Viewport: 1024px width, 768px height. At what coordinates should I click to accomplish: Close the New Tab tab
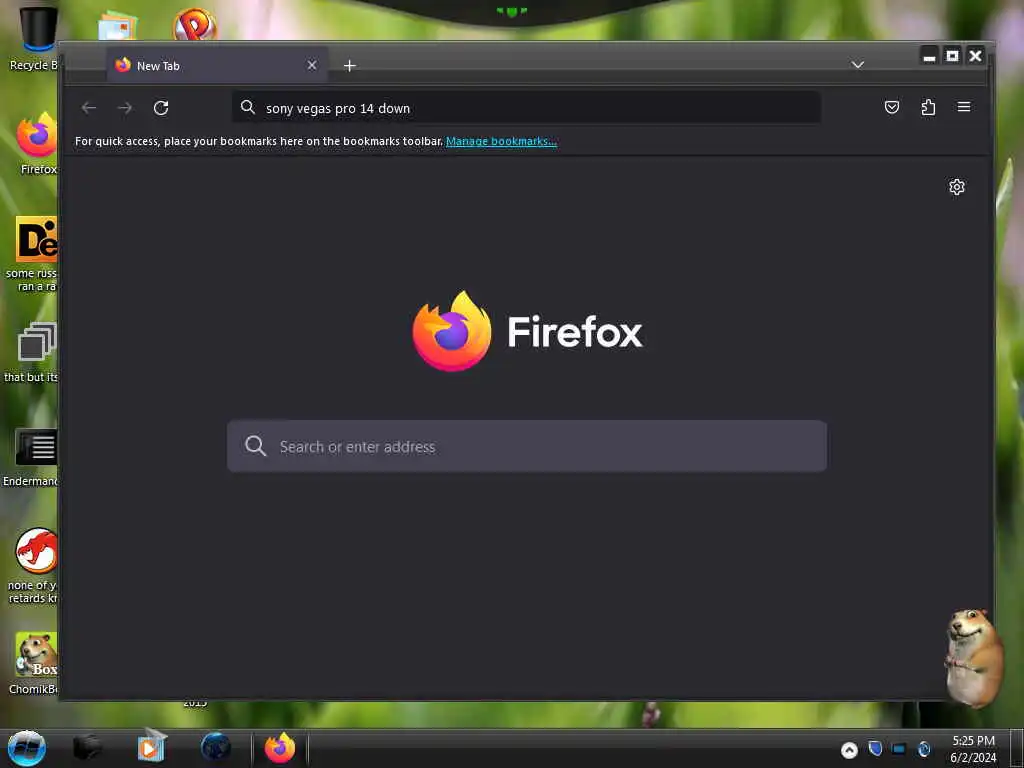pos(312,65)
